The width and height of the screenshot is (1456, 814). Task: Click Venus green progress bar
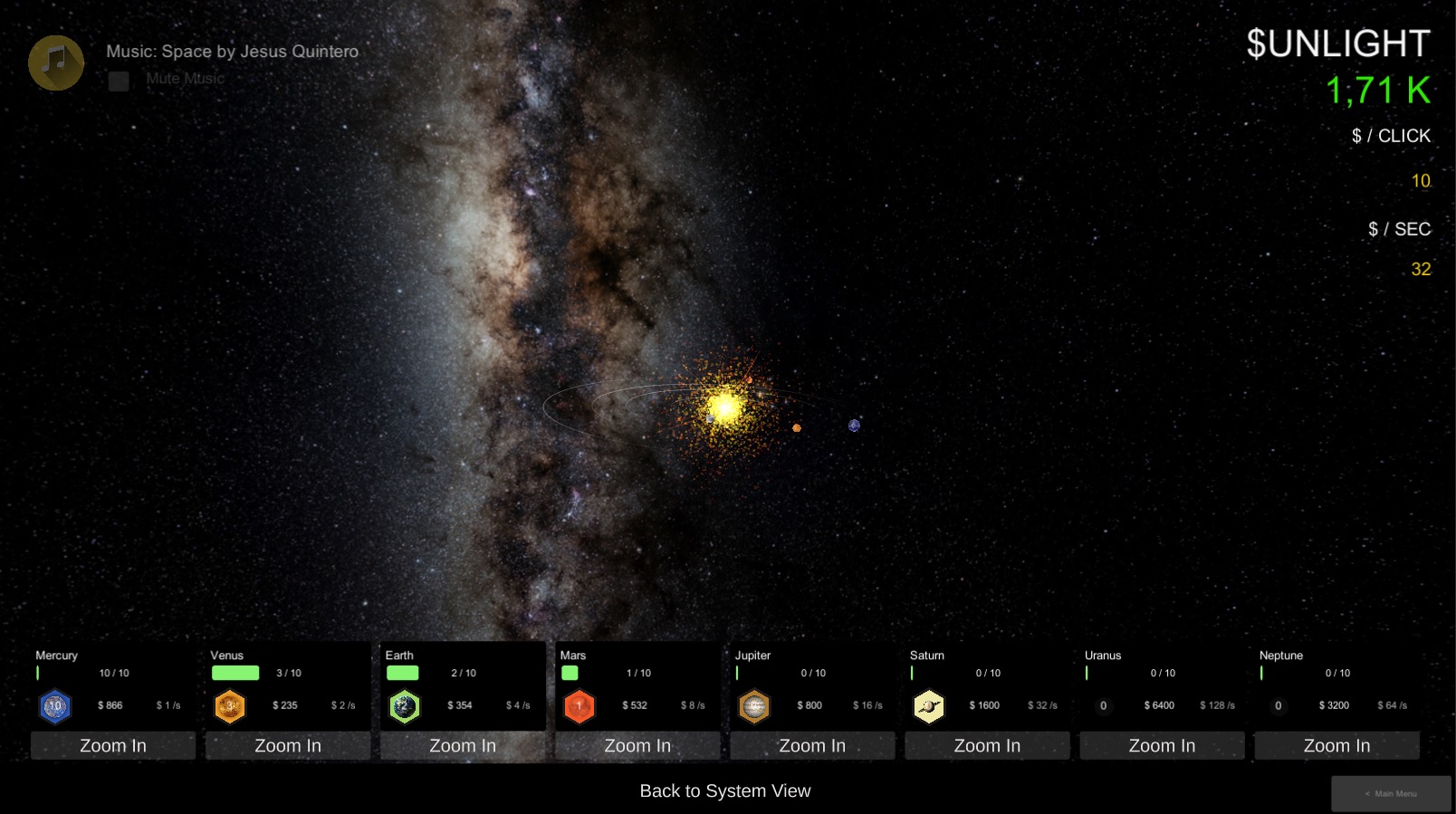click(x=235, y=673)
